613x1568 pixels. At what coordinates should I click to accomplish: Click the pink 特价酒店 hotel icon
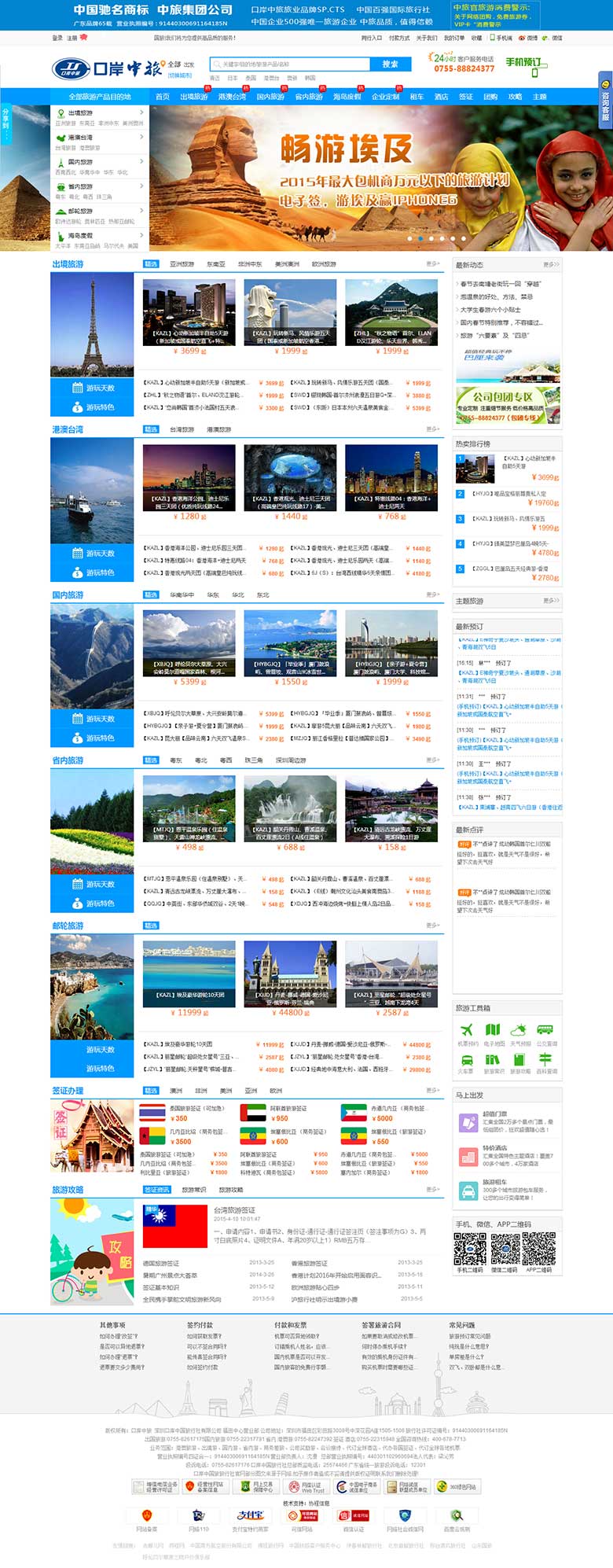468,1157
